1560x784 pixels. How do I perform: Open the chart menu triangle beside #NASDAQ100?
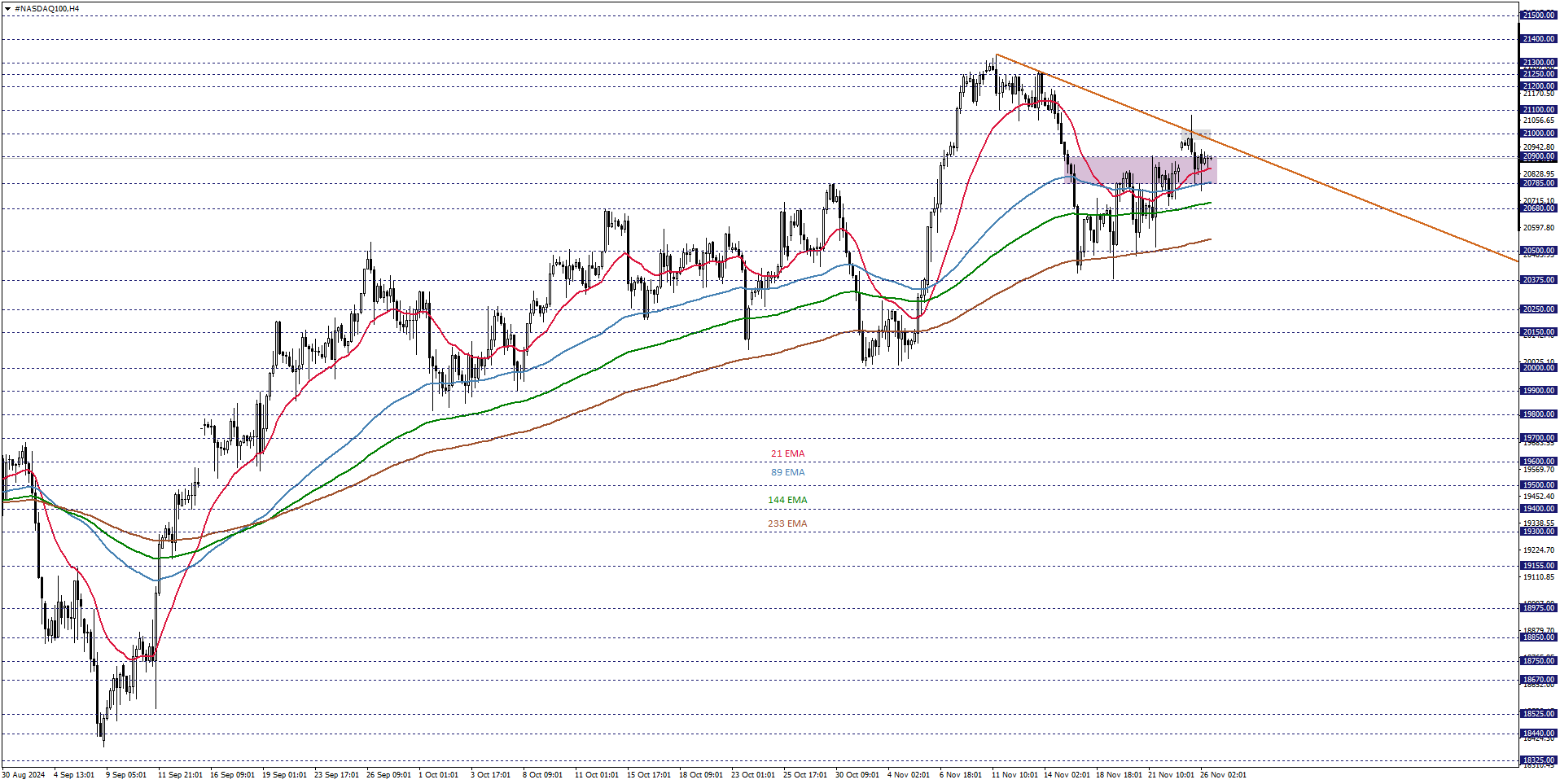[x=7, y=9]
